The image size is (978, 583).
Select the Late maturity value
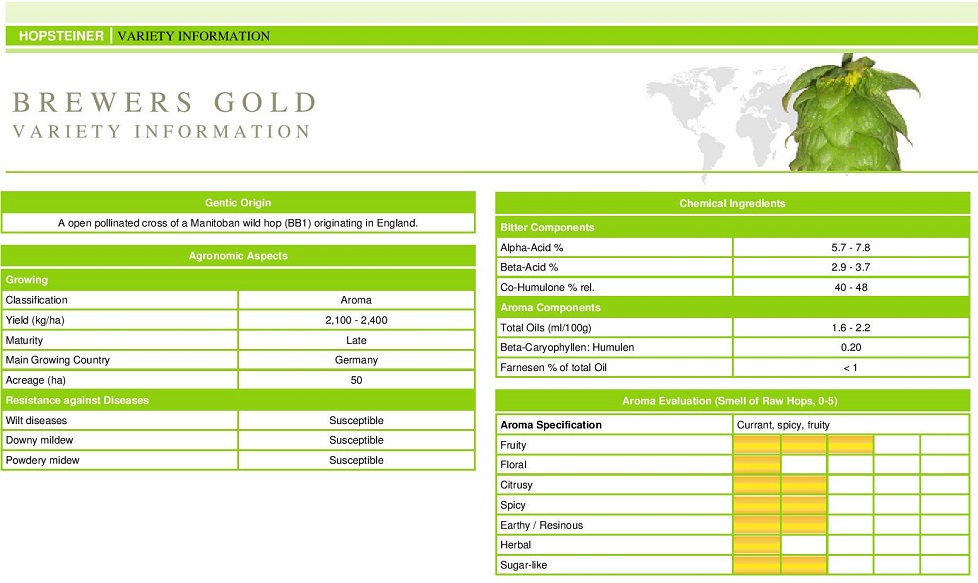[x=356, y=340]
